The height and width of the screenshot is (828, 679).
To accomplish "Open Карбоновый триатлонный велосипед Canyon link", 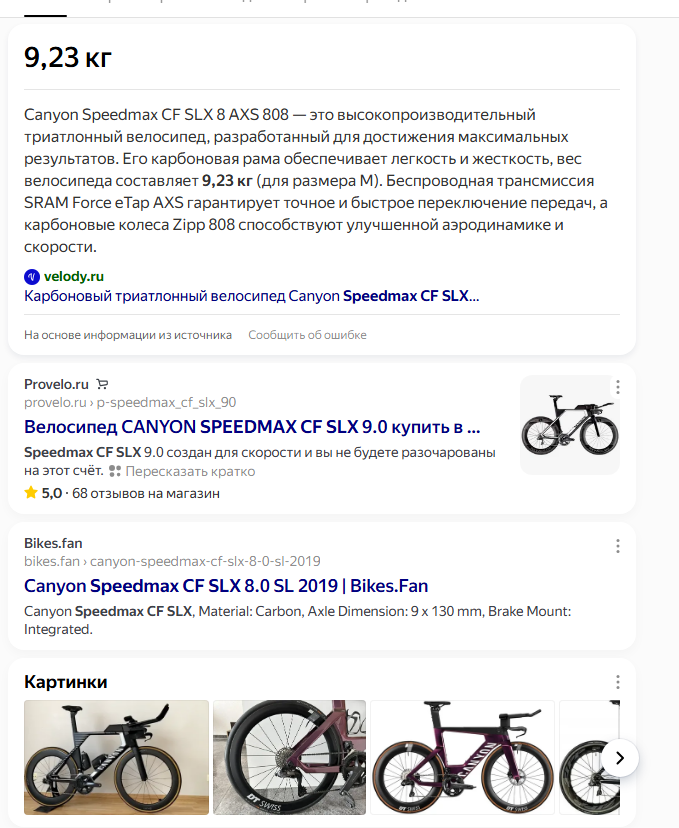I will click(x=251, y=296).
